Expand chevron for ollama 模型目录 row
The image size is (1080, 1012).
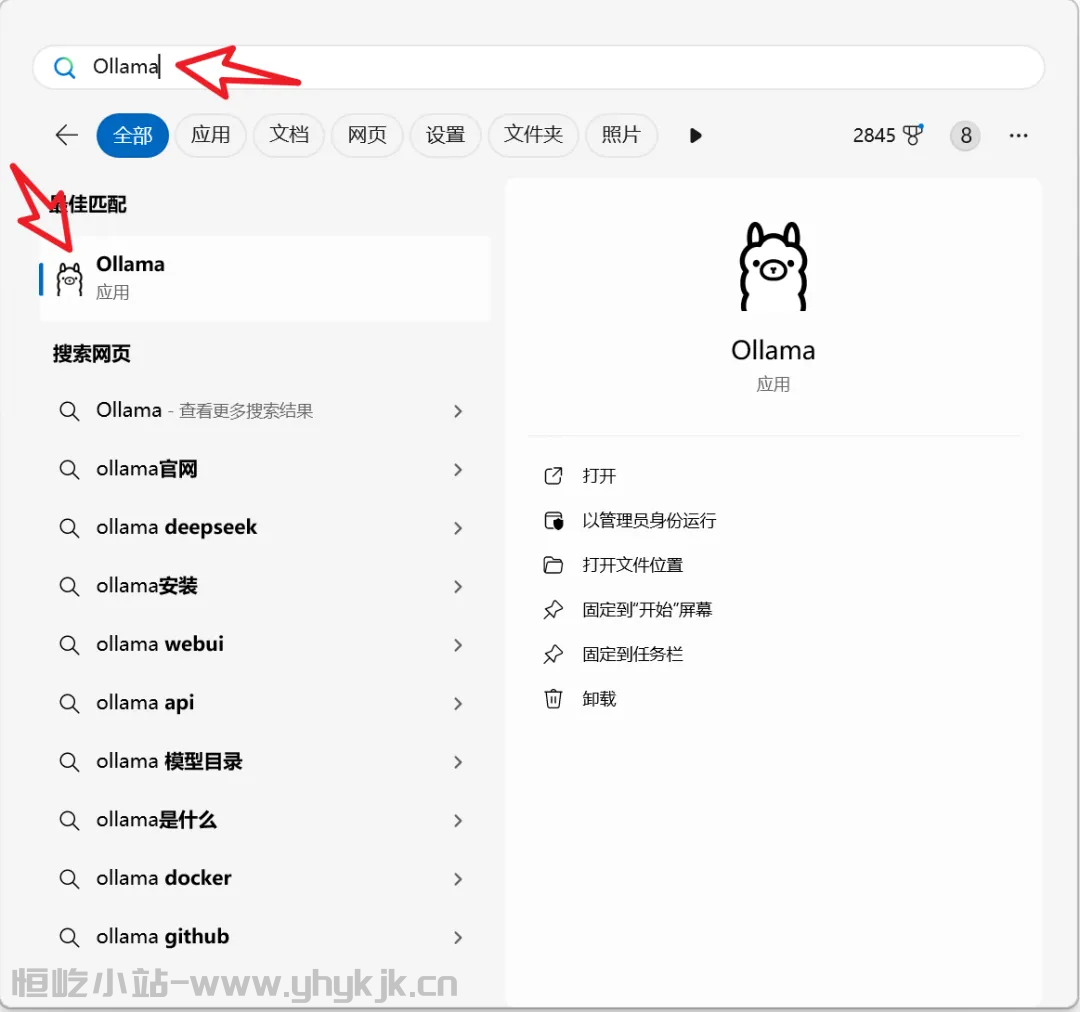458,762
